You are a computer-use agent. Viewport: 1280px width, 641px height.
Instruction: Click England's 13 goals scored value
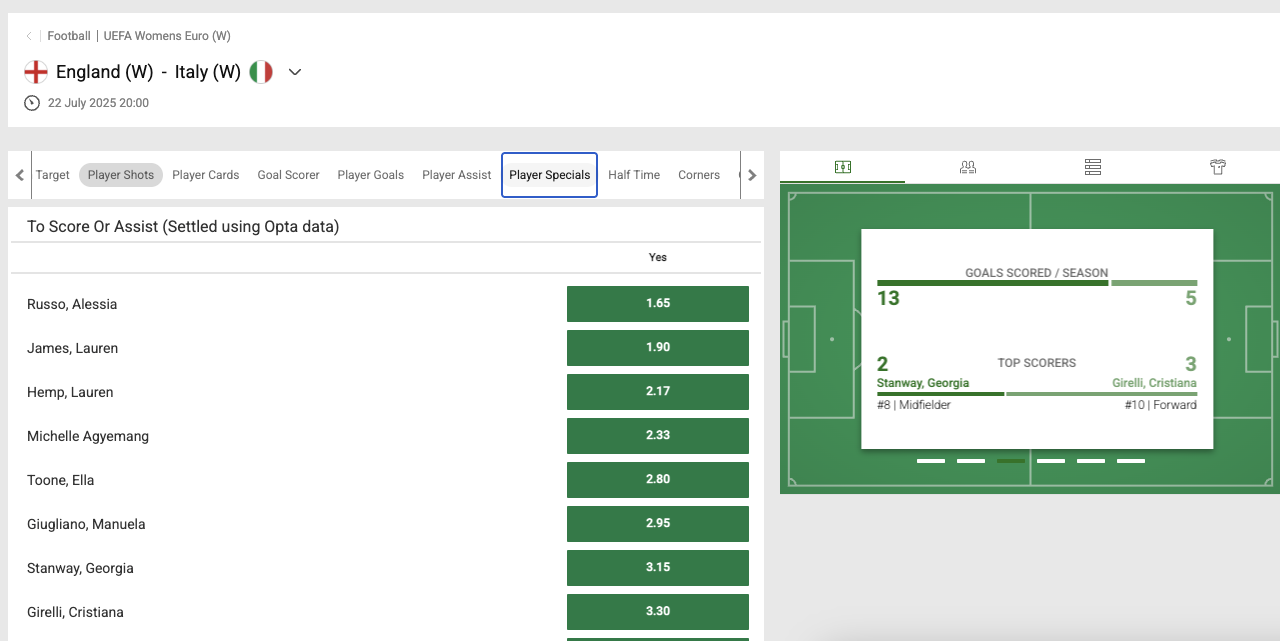[888, 298]
